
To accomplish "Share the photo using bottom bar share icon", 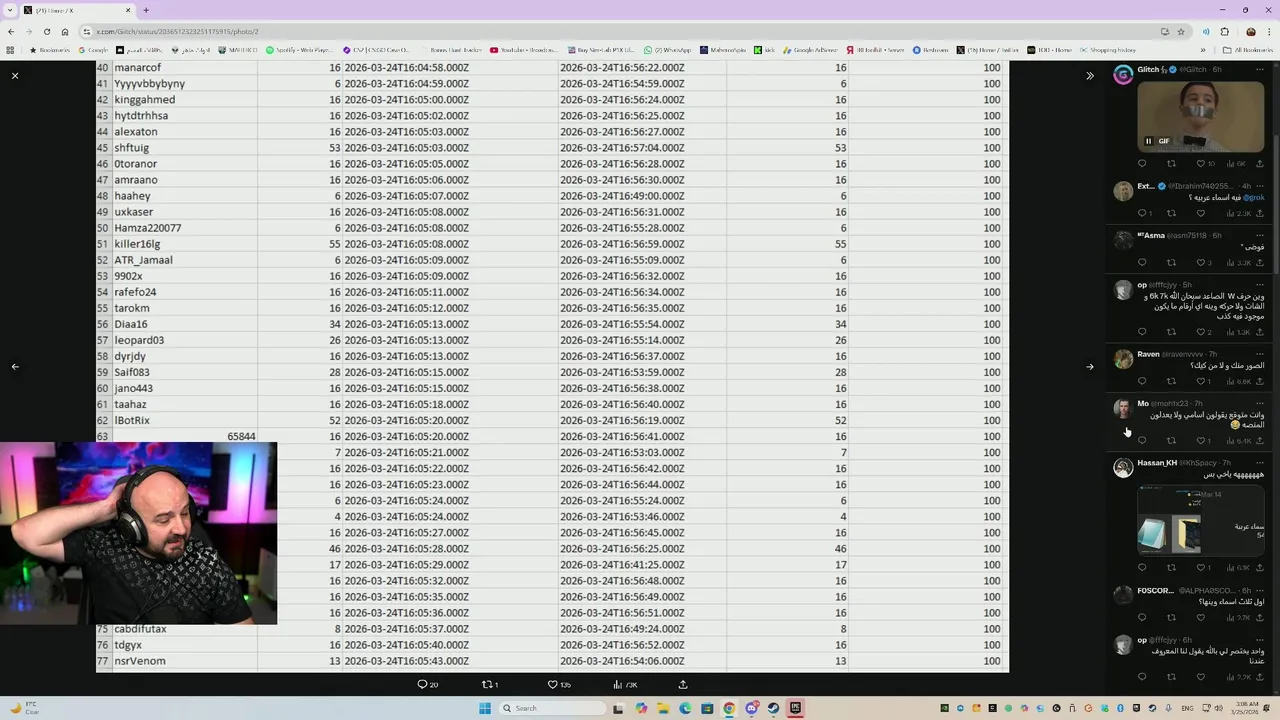I will pos(683,684).
